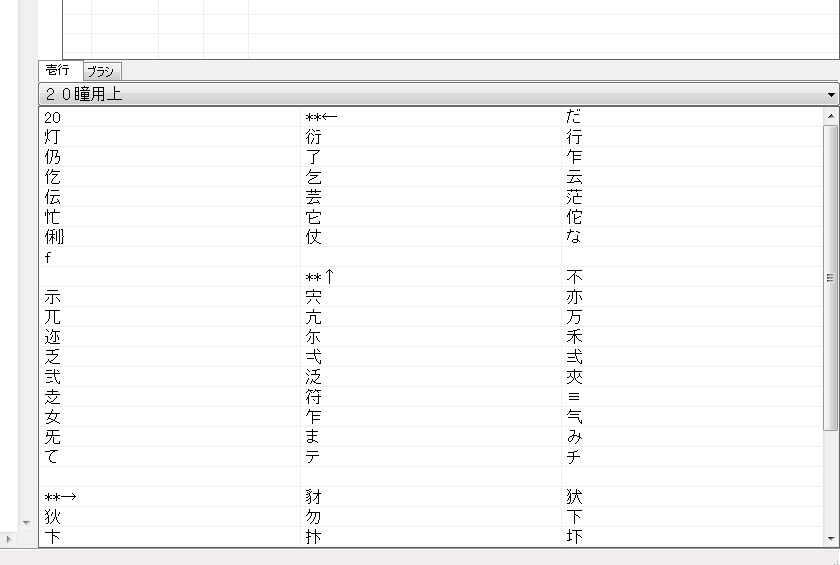Click the left pane scroll down arrow
This screenshot has width=840, height=565.
click(26, 523)
